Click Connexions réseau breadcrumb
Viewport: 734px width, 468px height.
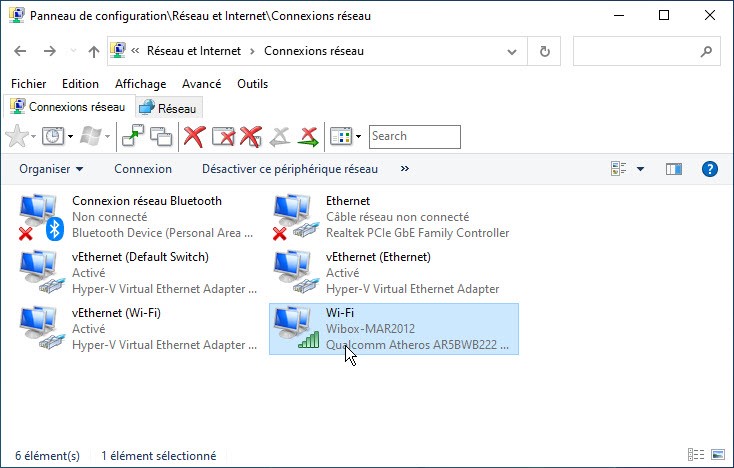click(314, 51)
